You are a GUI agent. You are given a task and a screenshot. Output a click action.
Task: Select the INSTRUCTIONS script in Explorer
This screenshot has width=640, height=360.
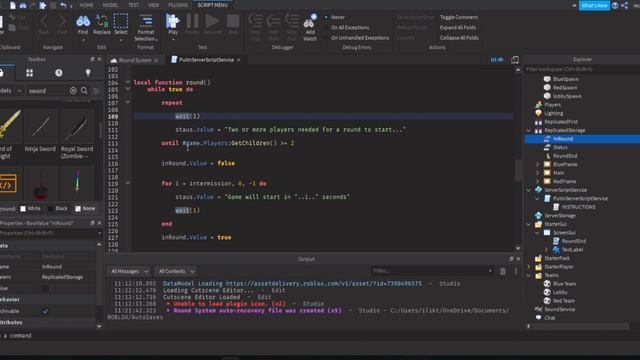pyautogui.click(x=578, y=207)
